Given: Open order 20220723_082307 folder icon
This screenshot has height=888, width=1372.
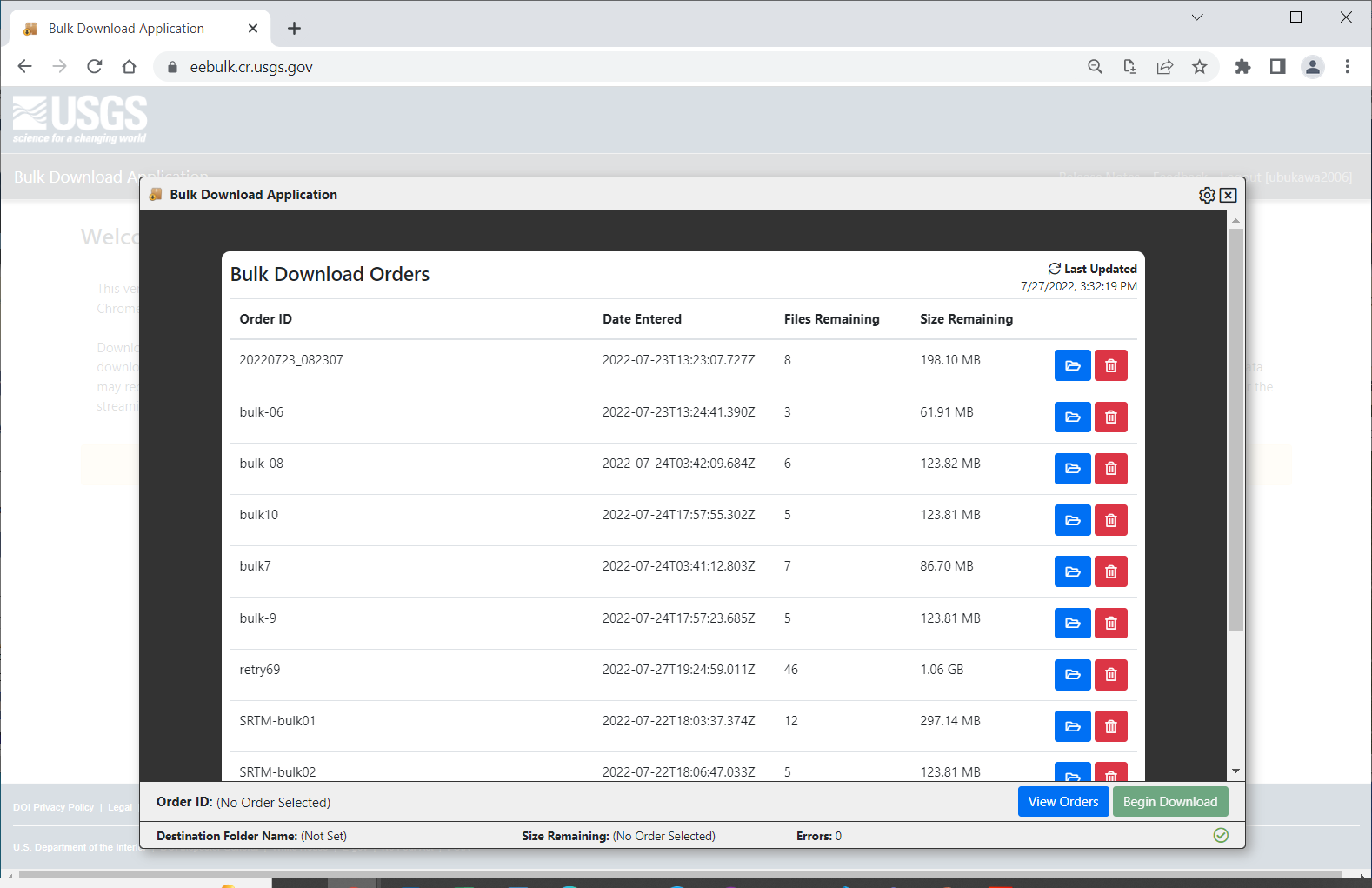Looking at the screenshot, I should click(1072, 365).
